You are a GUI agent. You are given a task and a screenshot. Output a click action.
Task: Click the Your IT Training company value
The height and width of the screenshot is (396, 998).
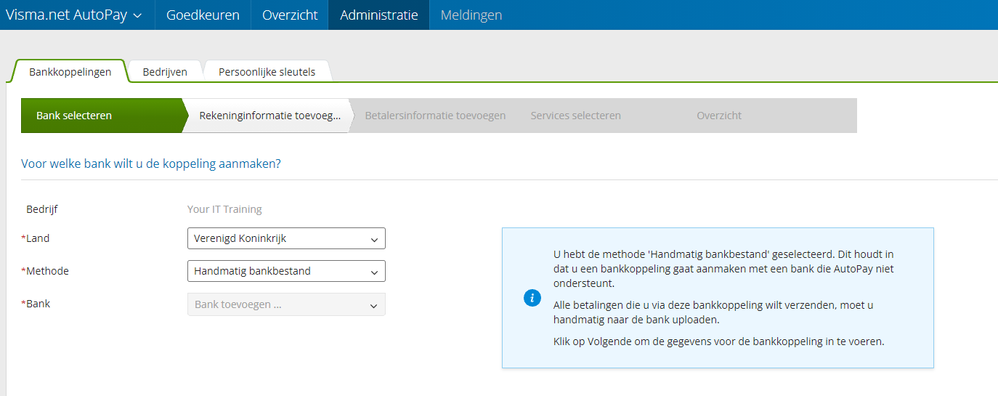224,209
